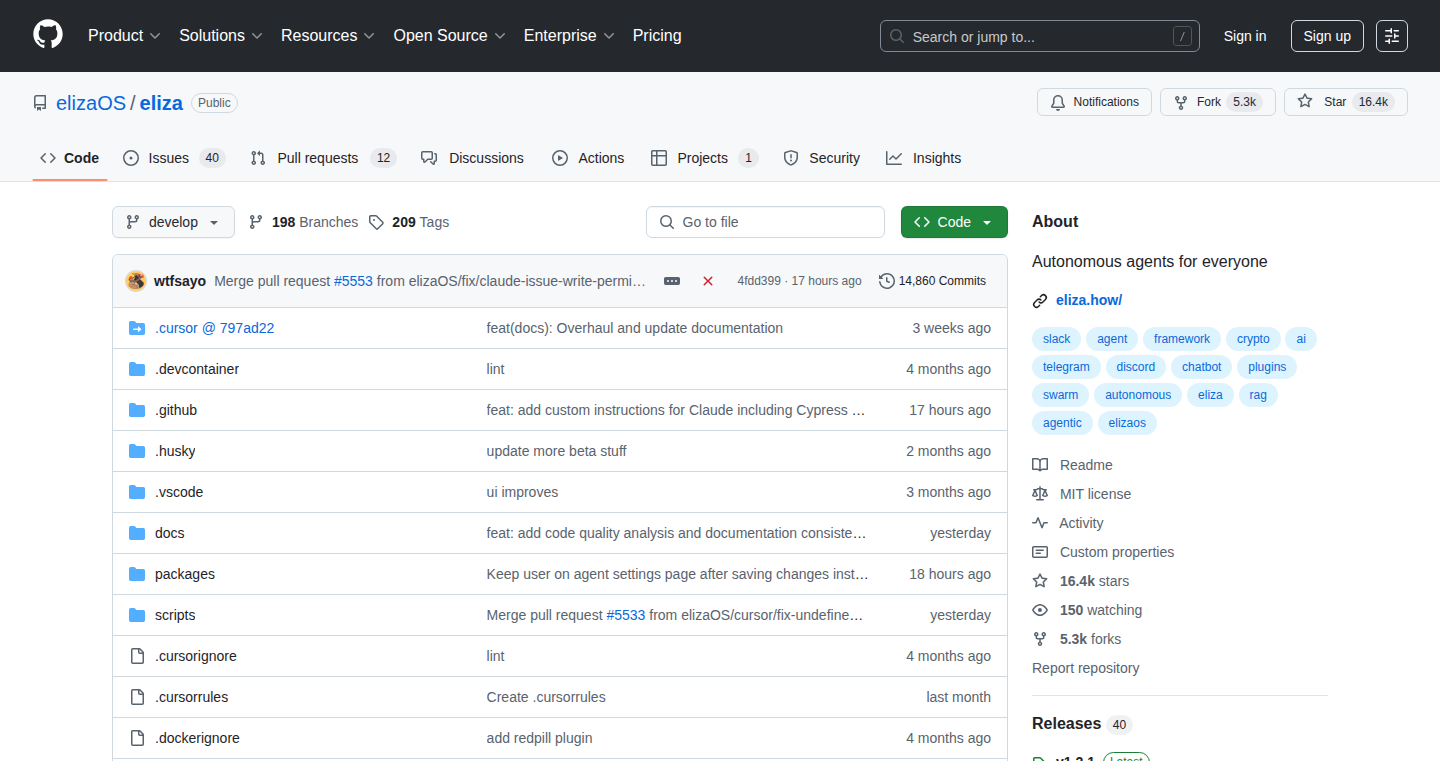Click the Sign up button

(x=1327, y=36)
